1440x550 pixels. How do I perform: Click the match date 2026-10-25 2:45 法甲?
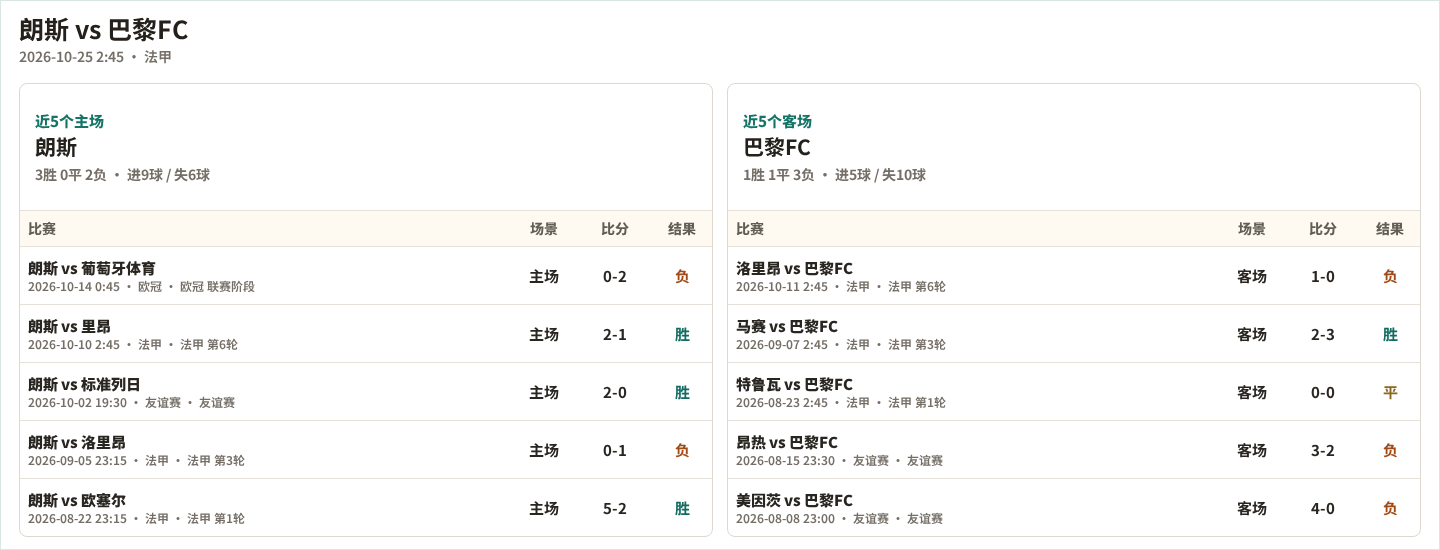pos(95,57)
